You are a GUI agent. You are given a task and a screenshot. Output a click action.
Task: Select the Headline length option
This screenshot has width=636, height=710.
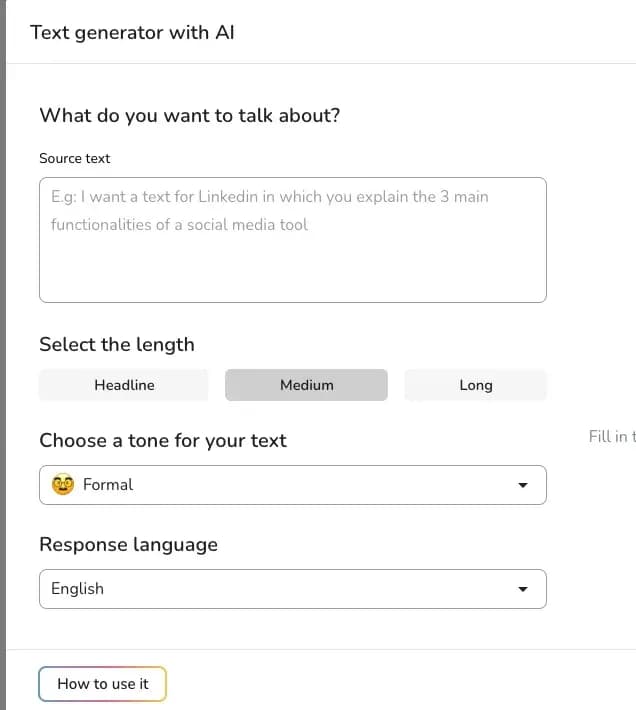[x=124, y=385]
